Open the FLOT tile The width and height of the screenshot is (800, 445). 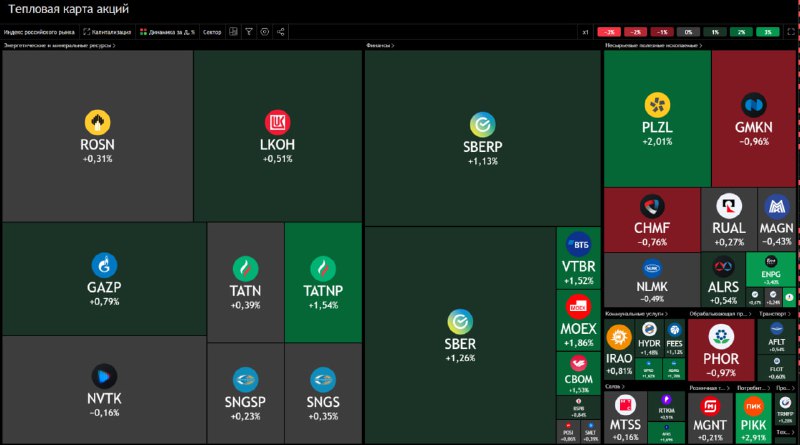tap(777, 368)
